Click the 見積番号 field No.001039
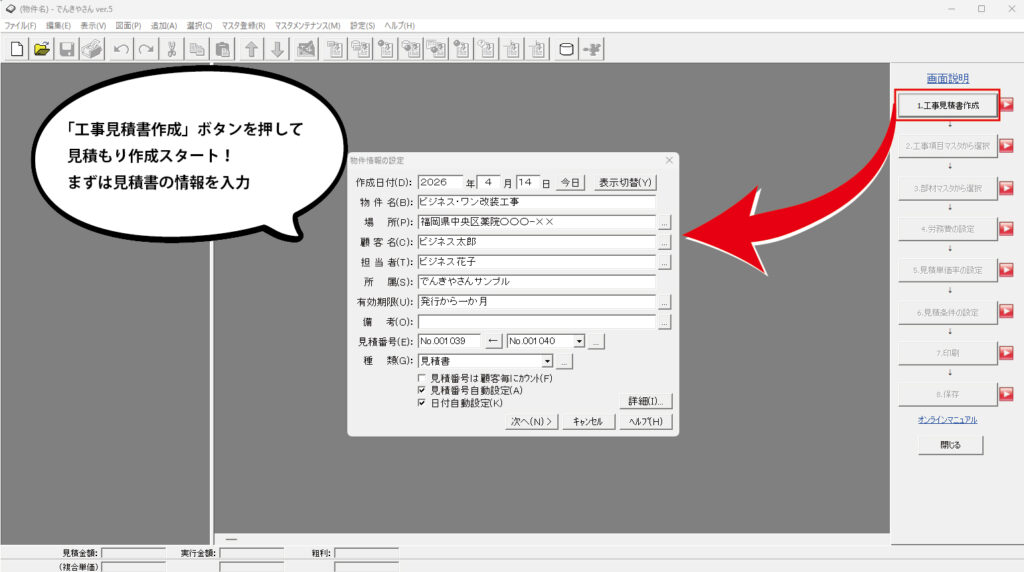This screenshot has height=572, width=1024. click(x=449, y=341)
